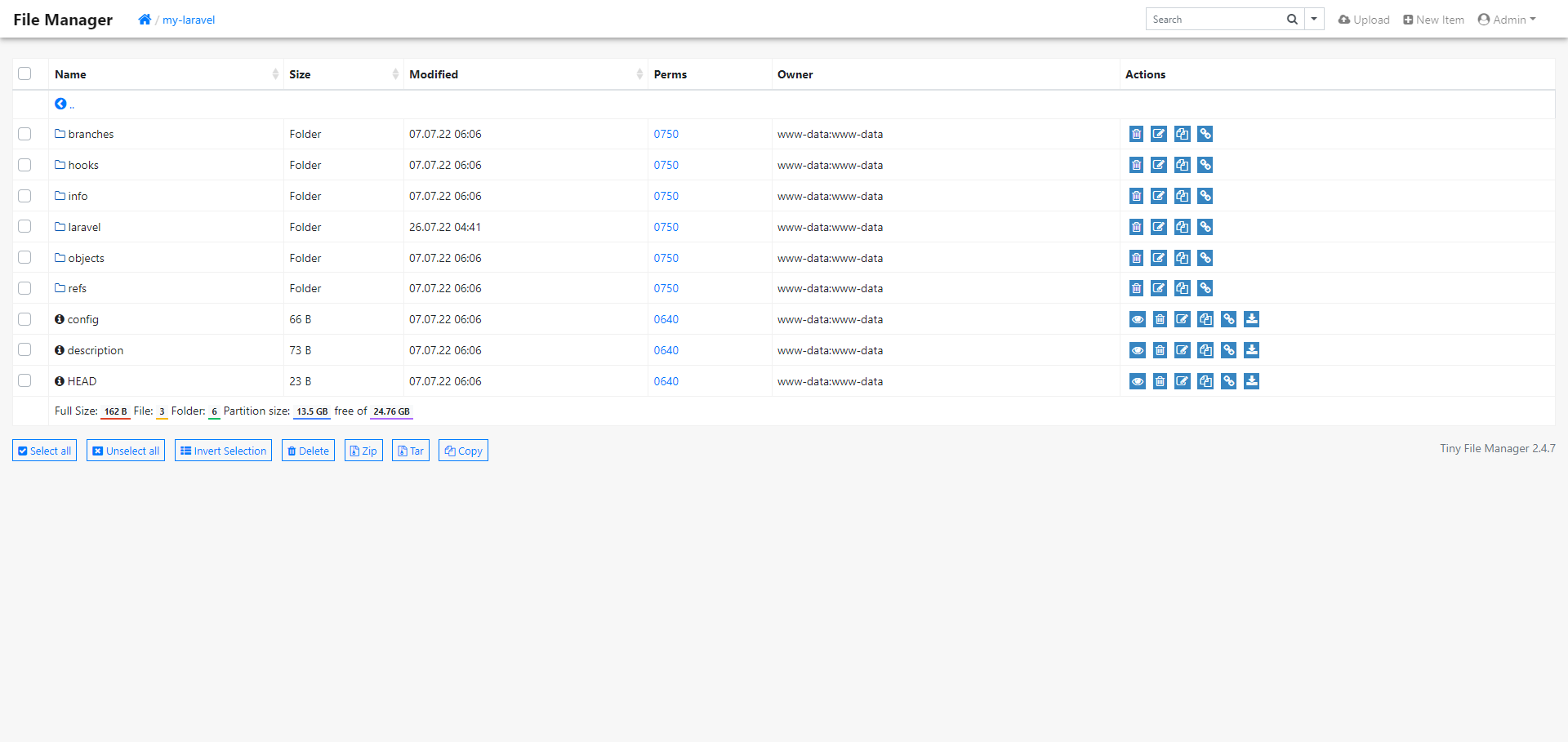1568x742 pixels.
Task: Change permissions by clicking 0750 for refs
Action: (x=666, y=287)
